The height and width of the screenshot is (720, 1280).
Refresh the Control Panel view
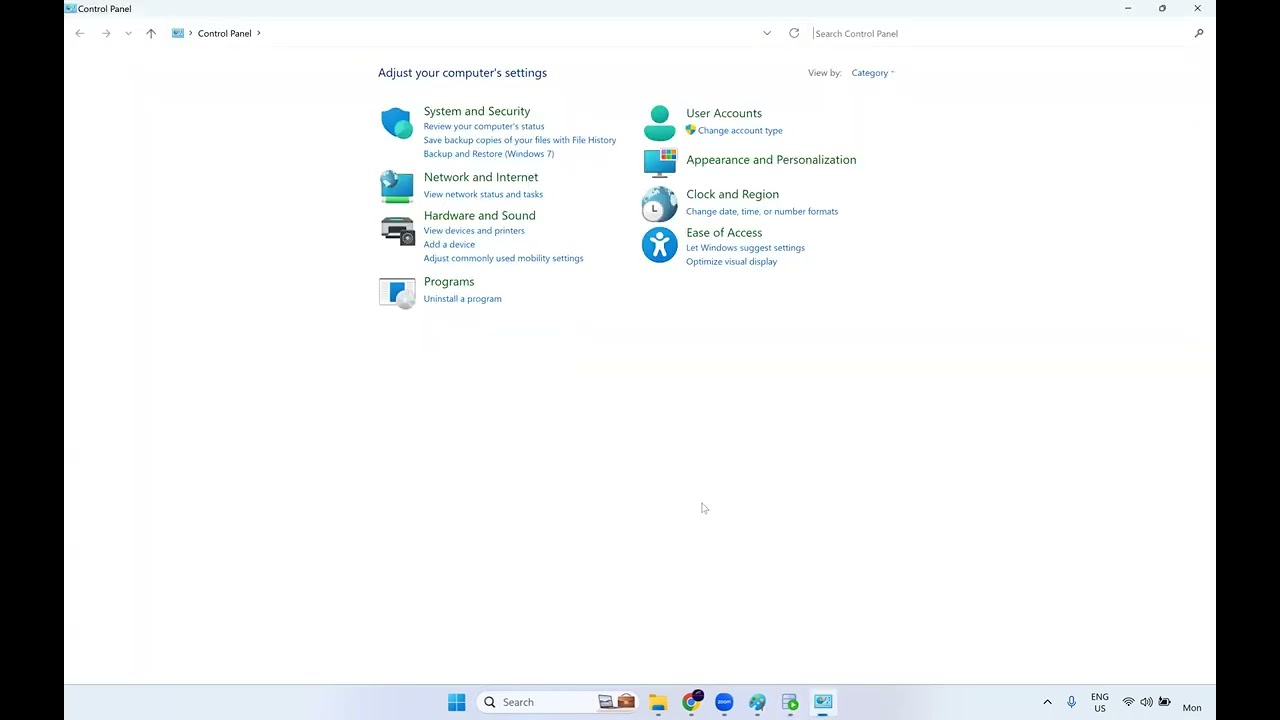tap(794, 33)
